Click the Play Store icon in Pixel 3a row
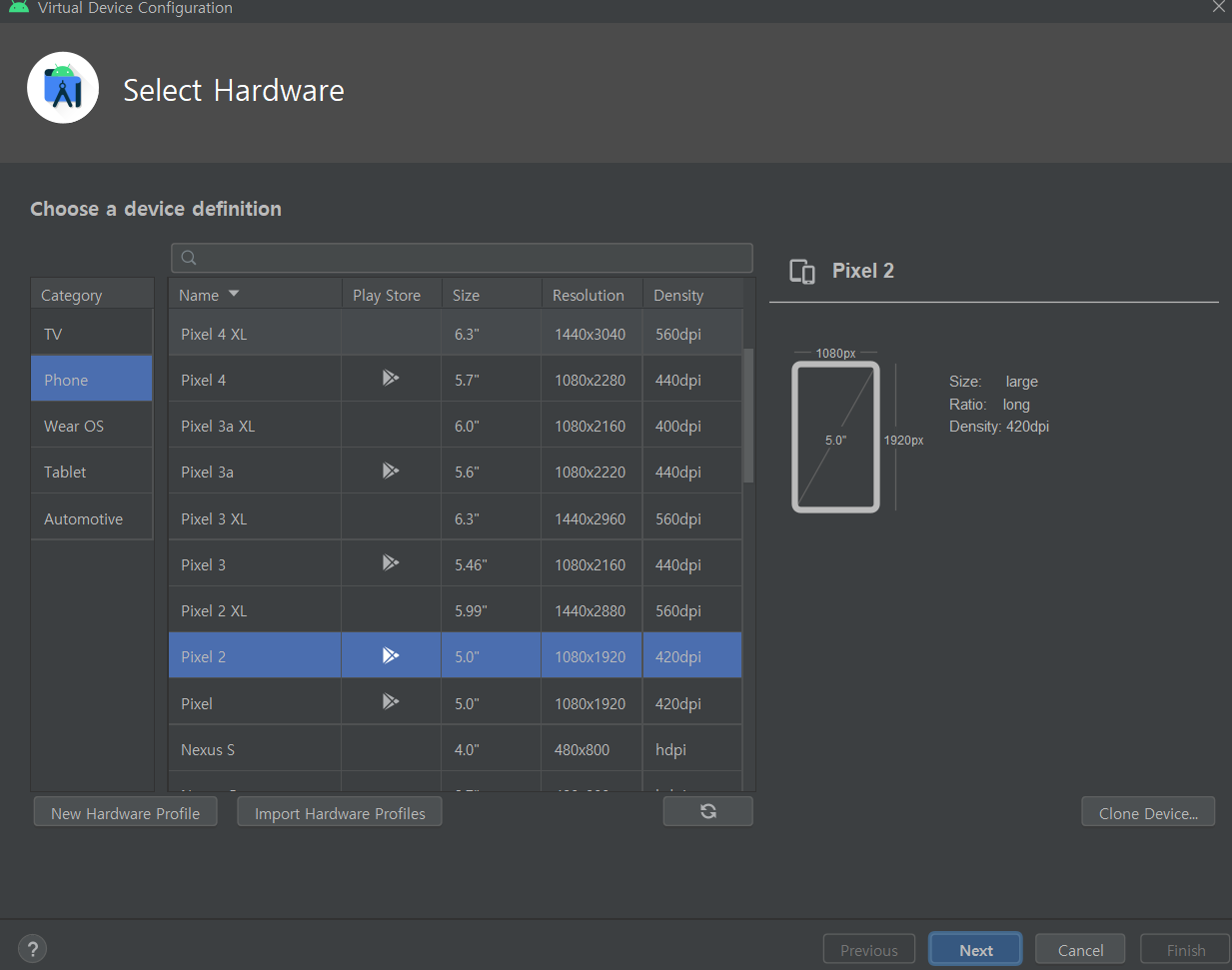Screen dimensions: 1232x970 (391, 471)
